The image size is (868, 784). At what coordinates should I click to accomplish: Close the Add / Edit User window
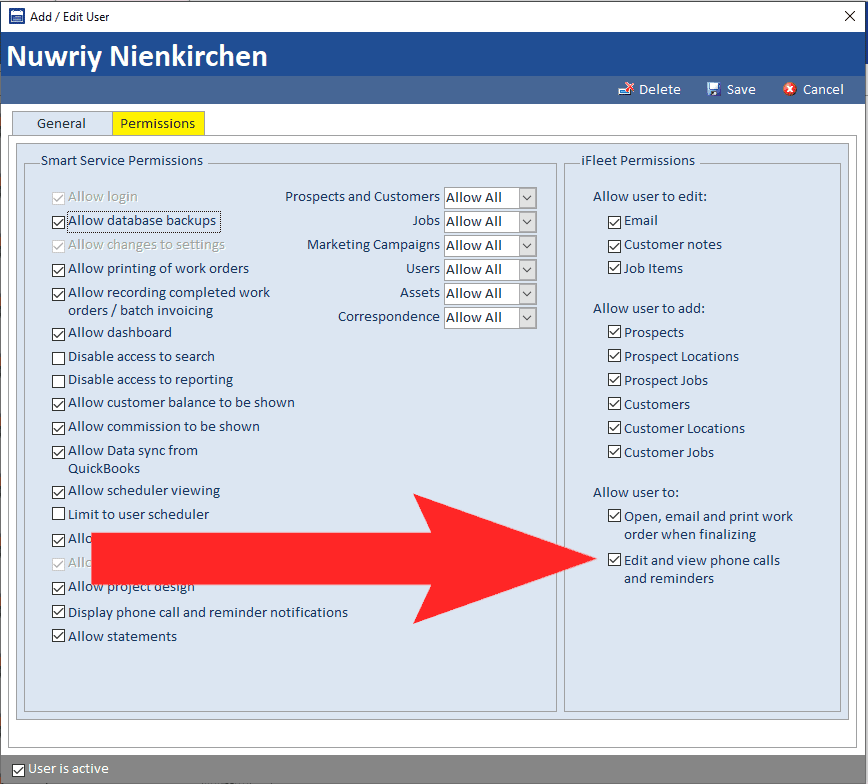(x=850, y=16)
